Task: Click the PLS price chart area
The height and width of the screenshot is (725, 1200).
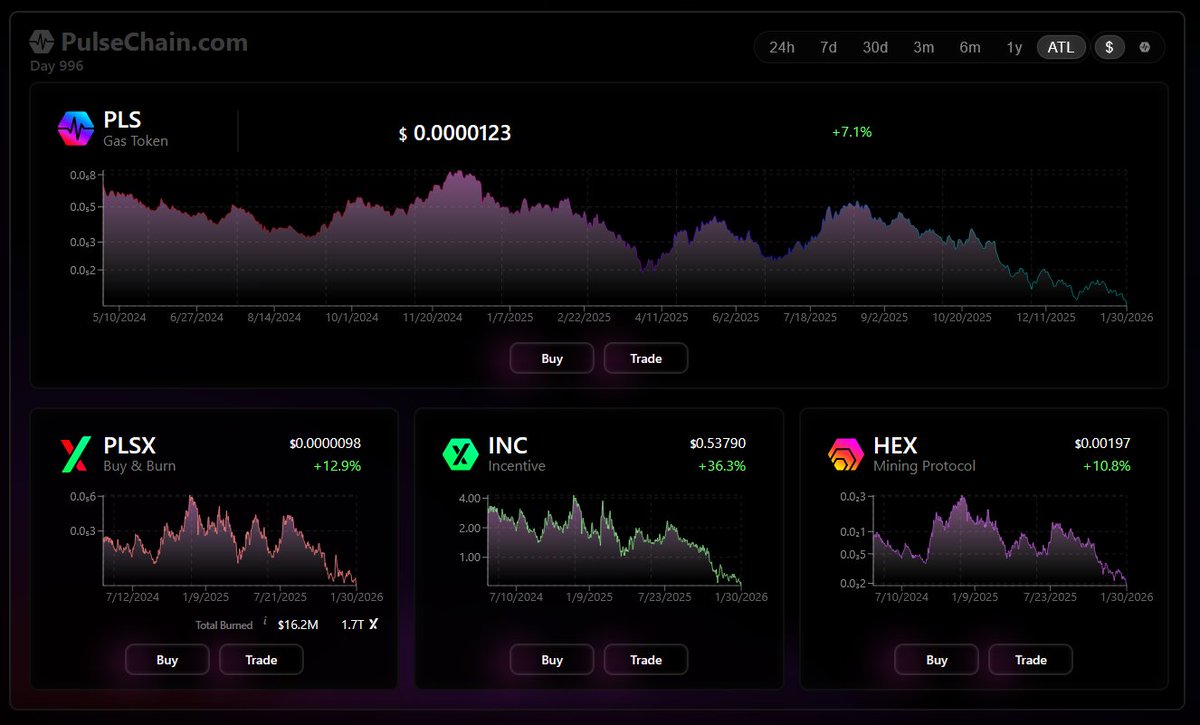Action: 615,238
